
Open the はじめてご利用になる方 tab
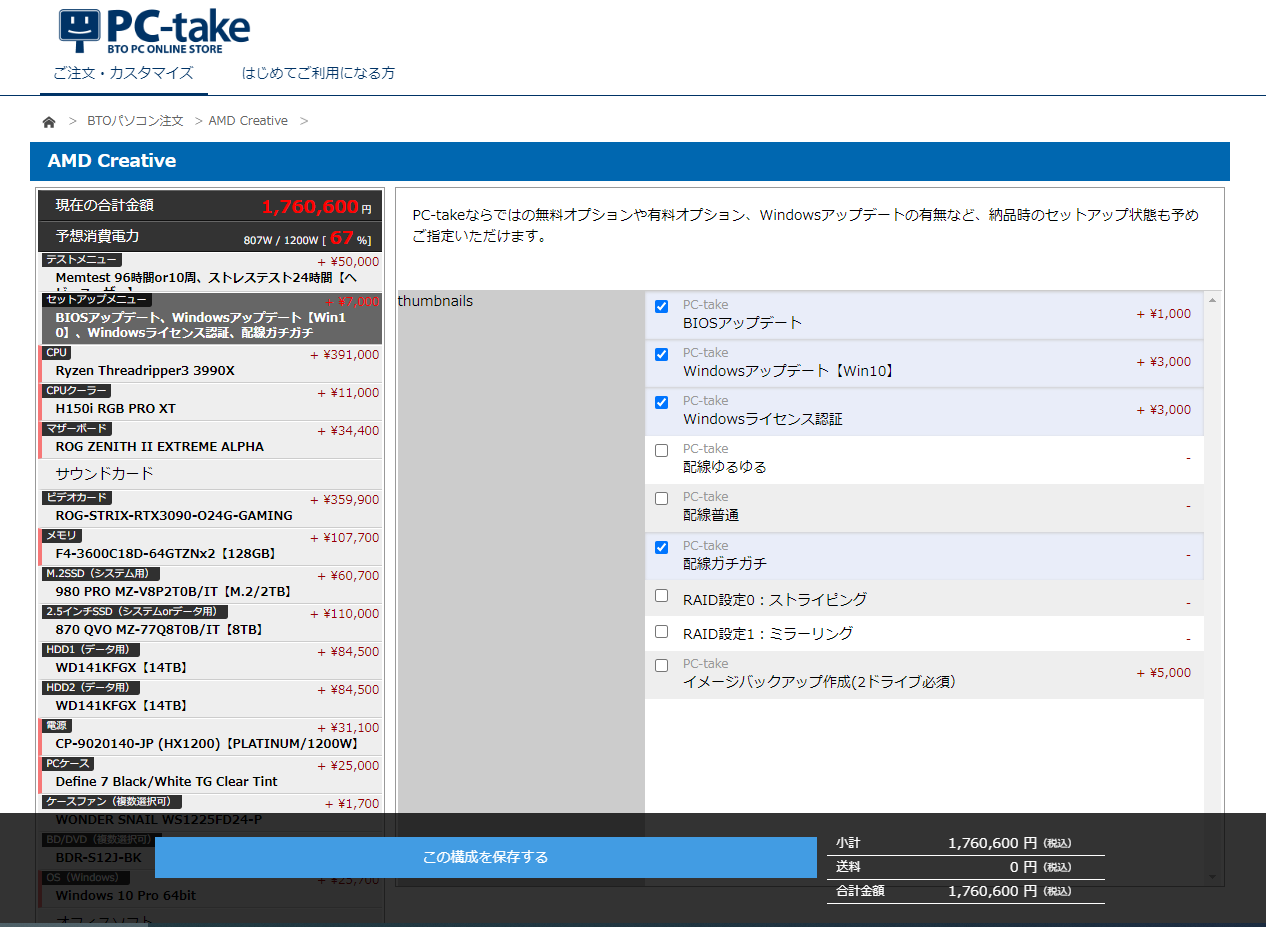point(318,73)
